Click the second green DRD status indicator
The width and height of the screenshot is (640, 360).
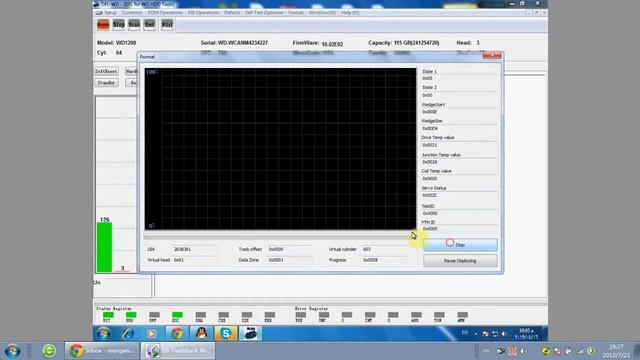tap(131, 315)
